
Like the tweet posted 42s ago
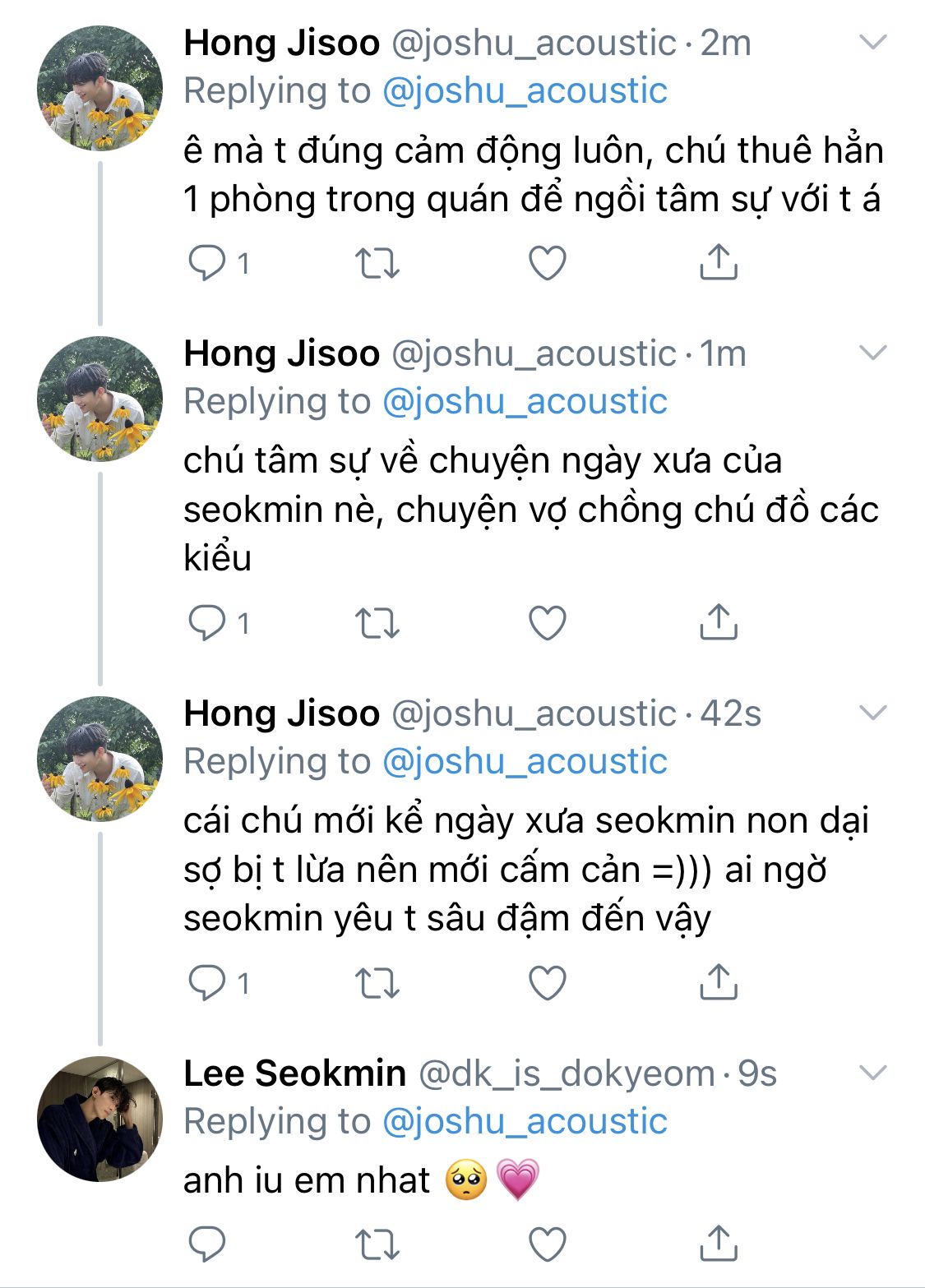[548, 983]
